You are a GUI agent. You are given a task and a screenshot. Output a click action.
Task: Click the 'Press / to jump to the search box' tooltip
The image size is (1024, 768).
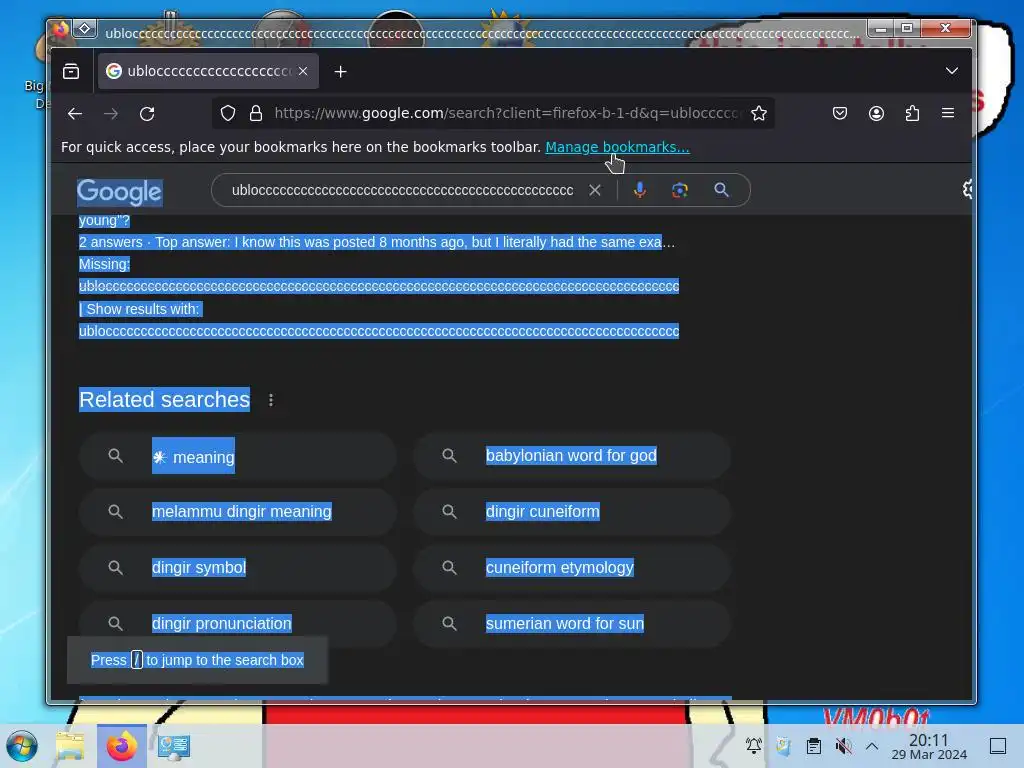pos(197,660)
